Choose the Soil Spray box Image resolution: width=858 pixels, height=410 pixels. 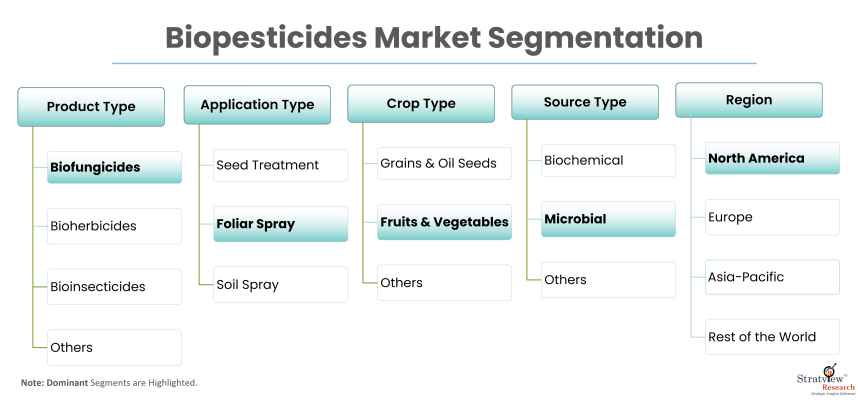280,284
